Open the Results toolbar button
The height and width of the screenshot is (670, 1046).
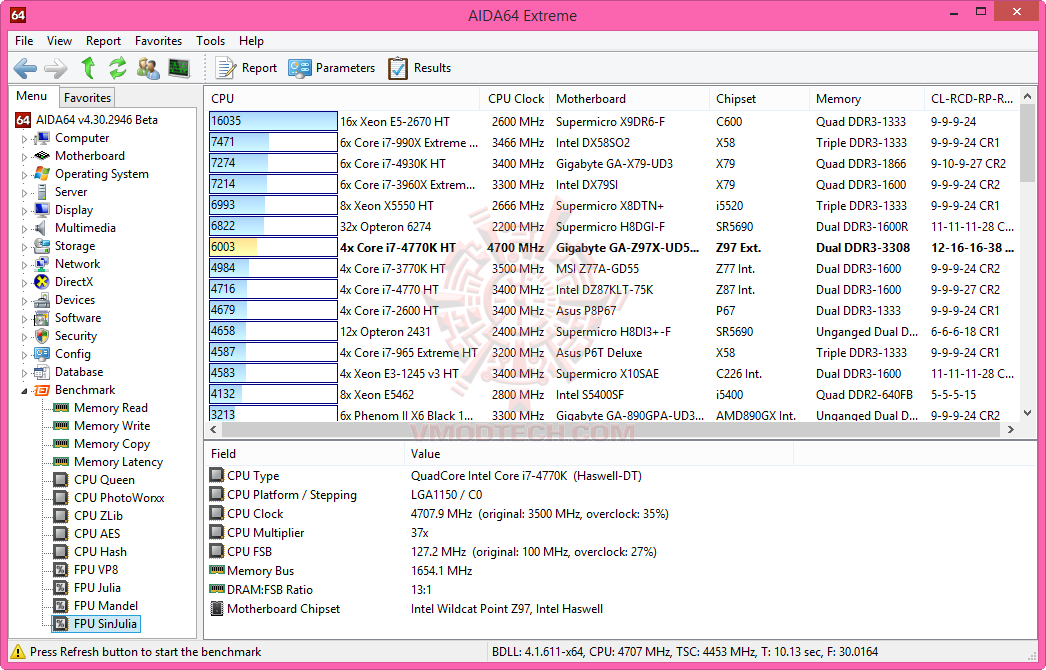[420, 67]
